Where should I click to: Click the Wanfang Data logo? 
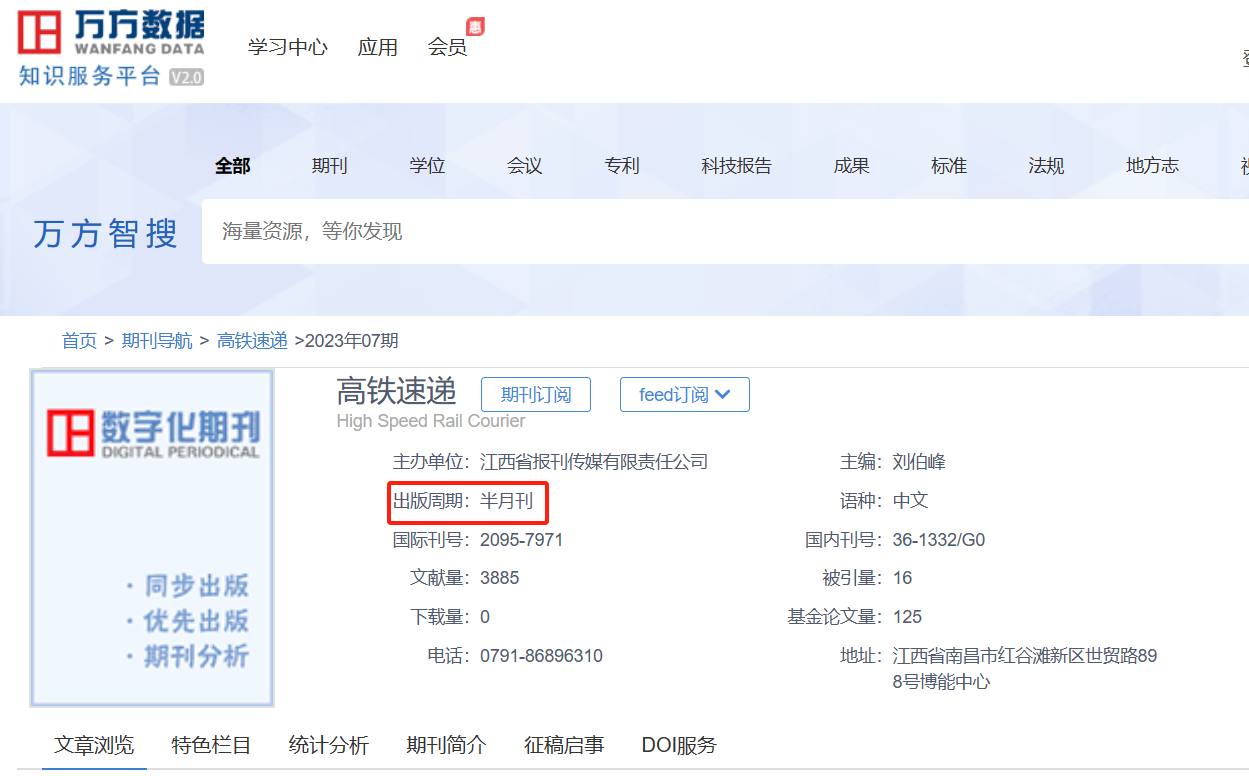point(111,47)
